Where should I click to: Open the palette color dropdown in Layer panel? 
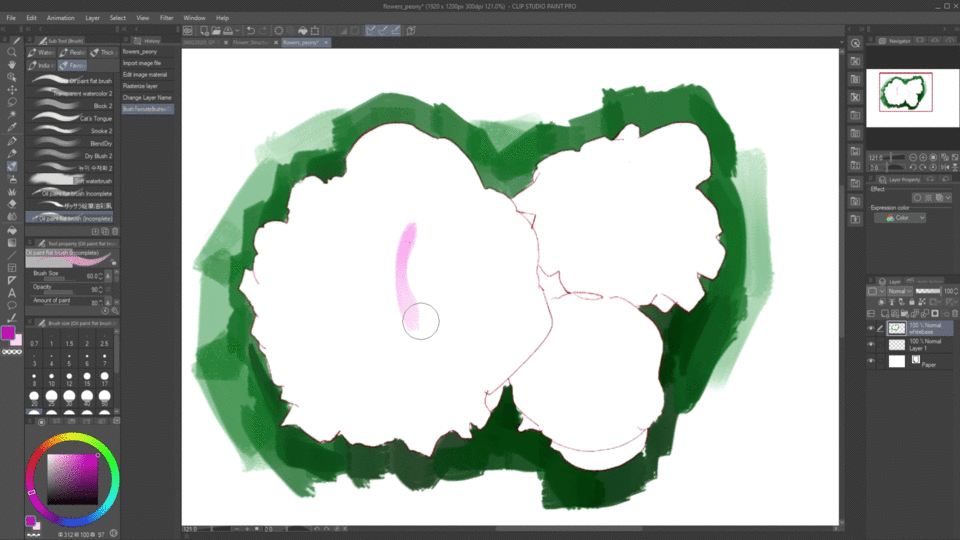click(x=876, y=291)
